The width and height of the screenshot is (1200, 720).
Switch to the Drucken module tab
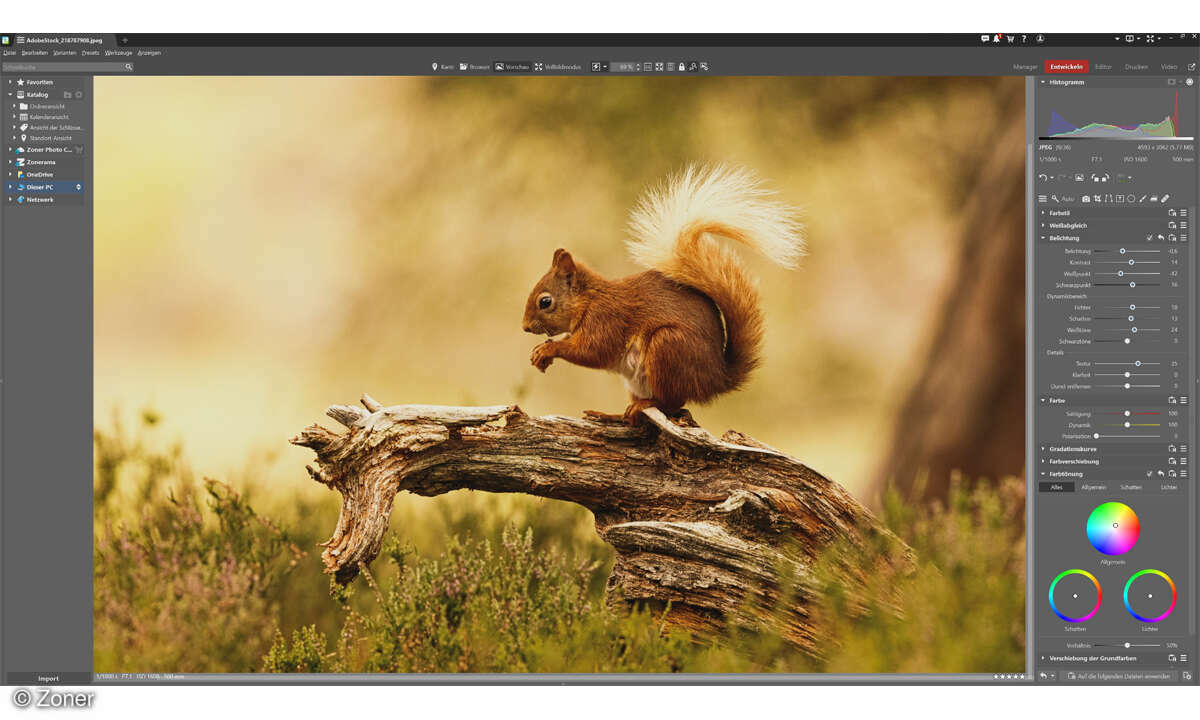(1136, 67)
